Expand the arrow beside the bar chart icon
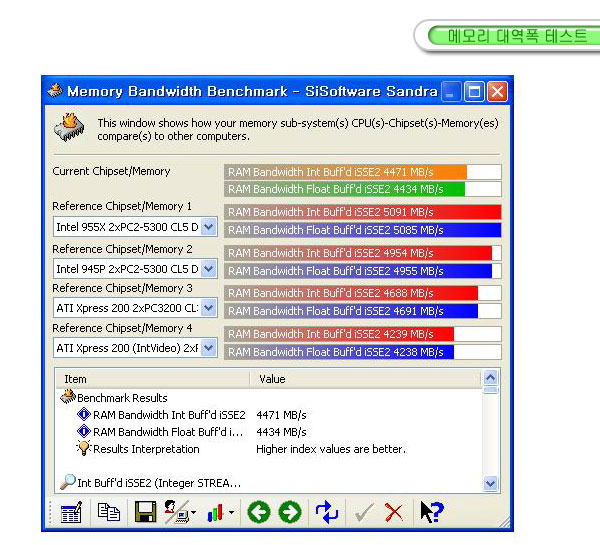600x545 pixels. pos(232,512)
